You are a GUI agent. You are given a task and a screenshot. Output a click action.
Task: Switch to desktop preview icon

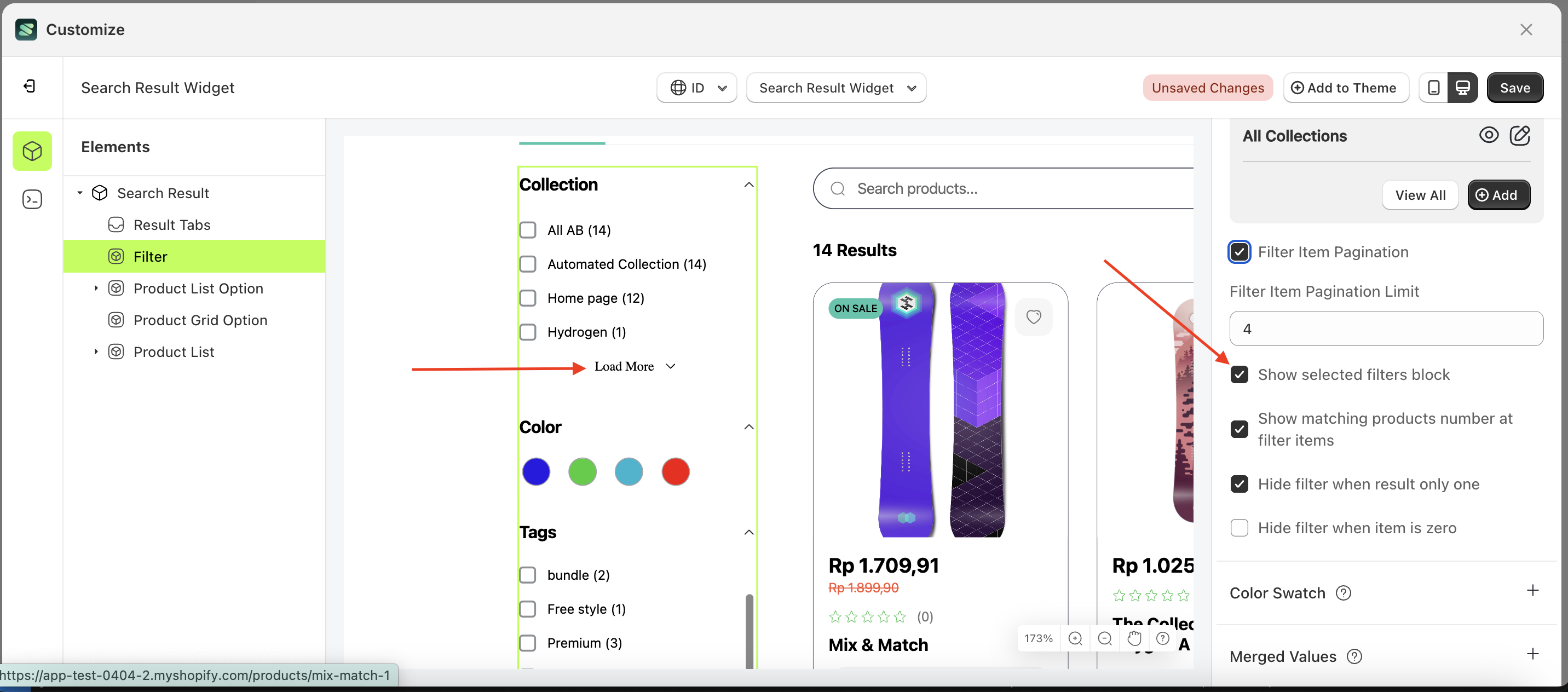[x=1463, y=88]
